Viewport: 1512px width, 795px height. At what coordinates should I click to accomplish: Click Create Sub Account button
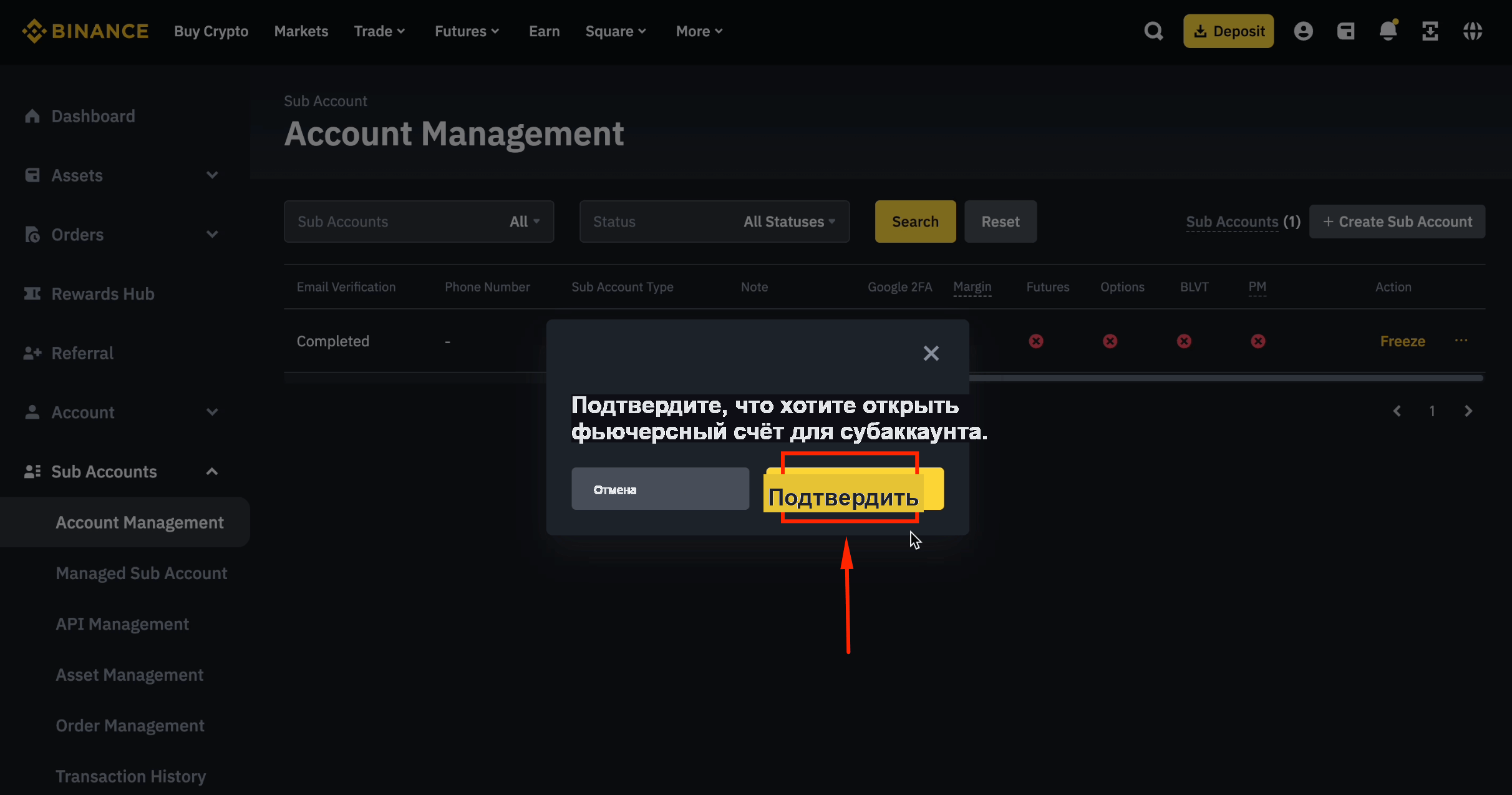pos(1397,222)
